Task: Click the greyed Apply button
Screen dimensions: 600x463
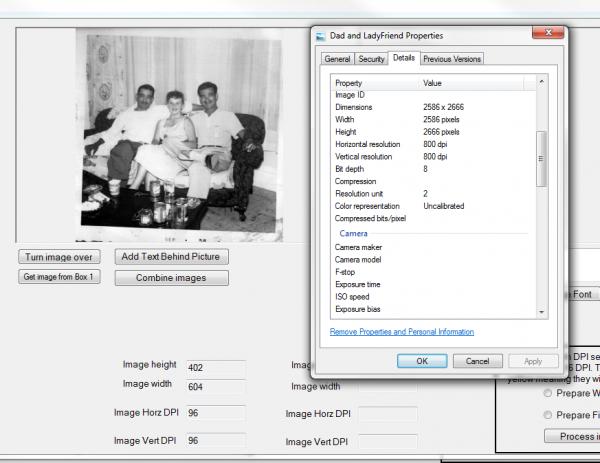Action: [533, 361]
